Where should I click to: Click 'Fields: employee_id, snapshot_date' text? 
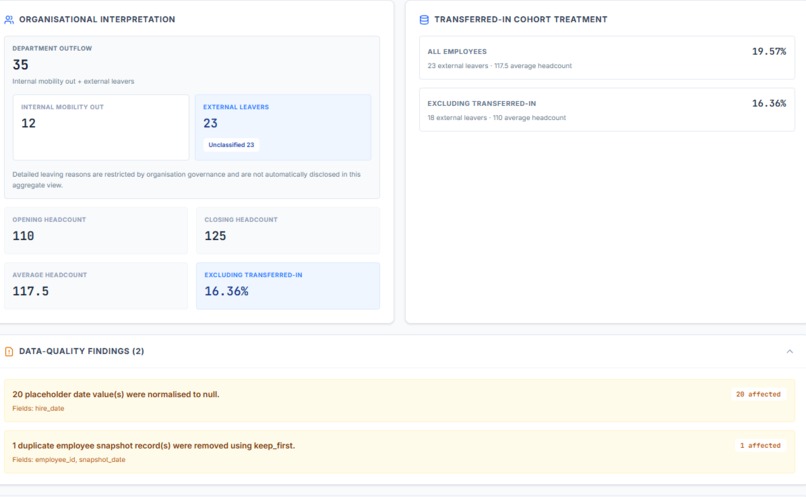click(x=69, y=459)
